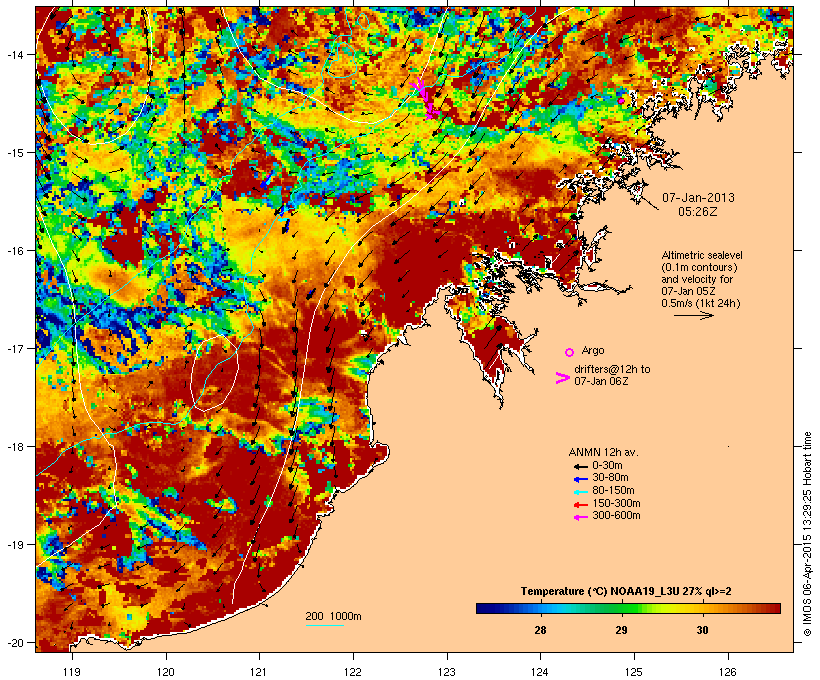Click the '200 1000m' isobath label
The image size is (820, 680).
333,616
